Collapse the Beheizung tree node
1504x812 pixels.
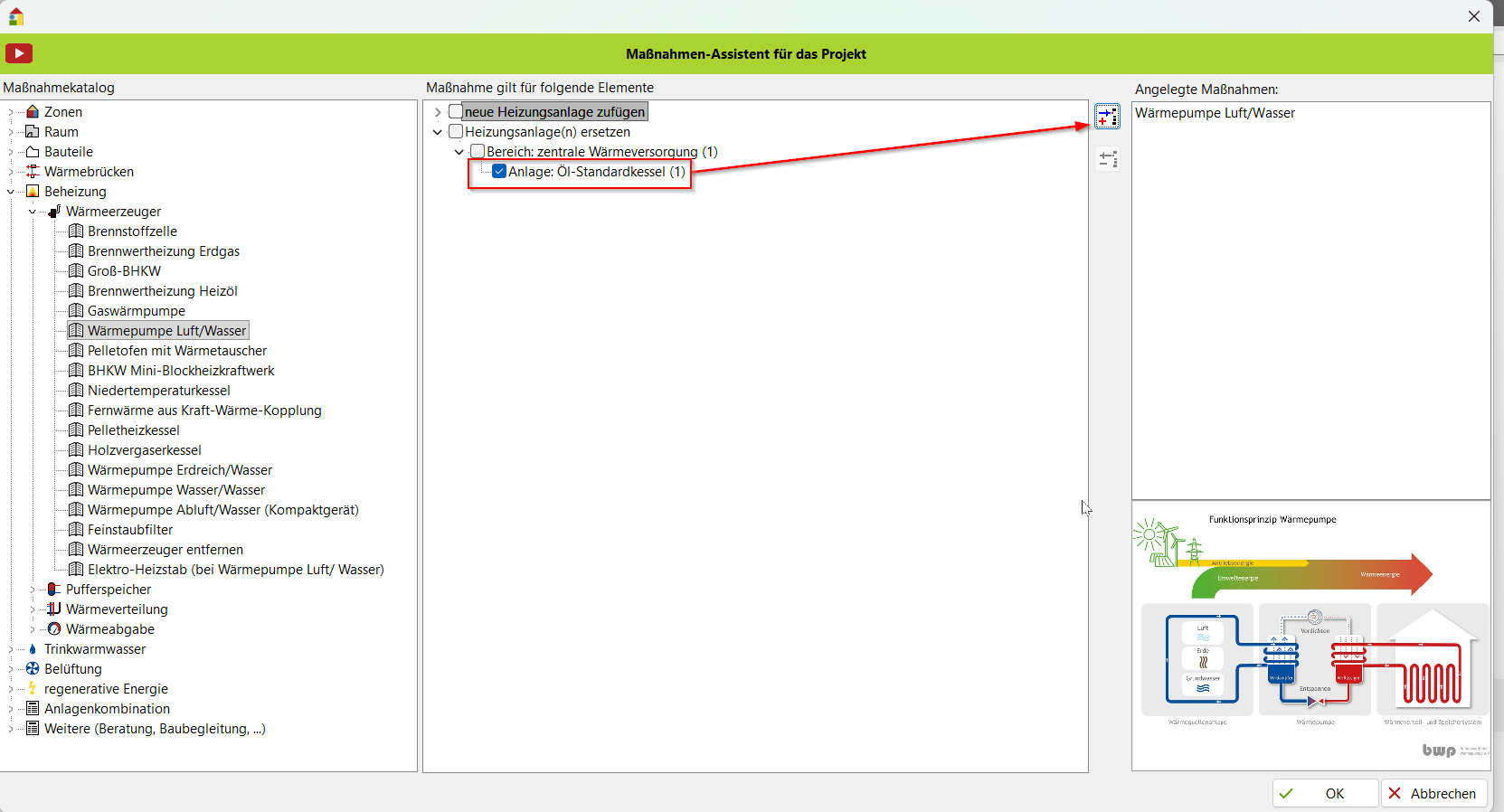click(11, 192)
